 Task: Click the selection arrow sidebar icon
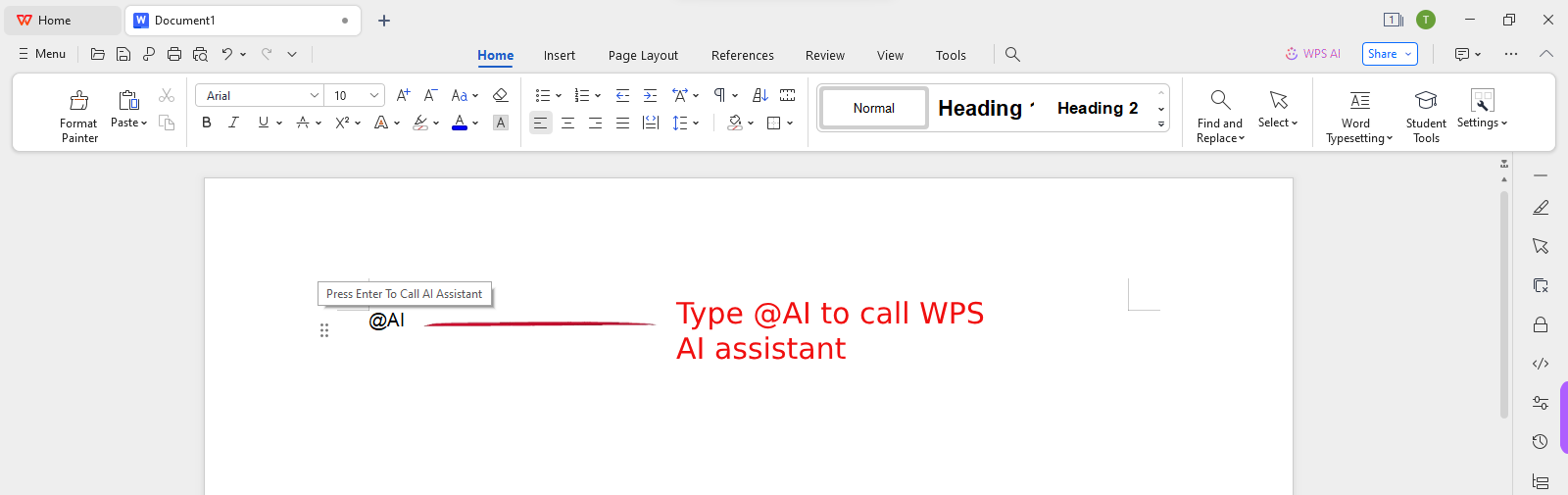click(x=1541, y=246)
